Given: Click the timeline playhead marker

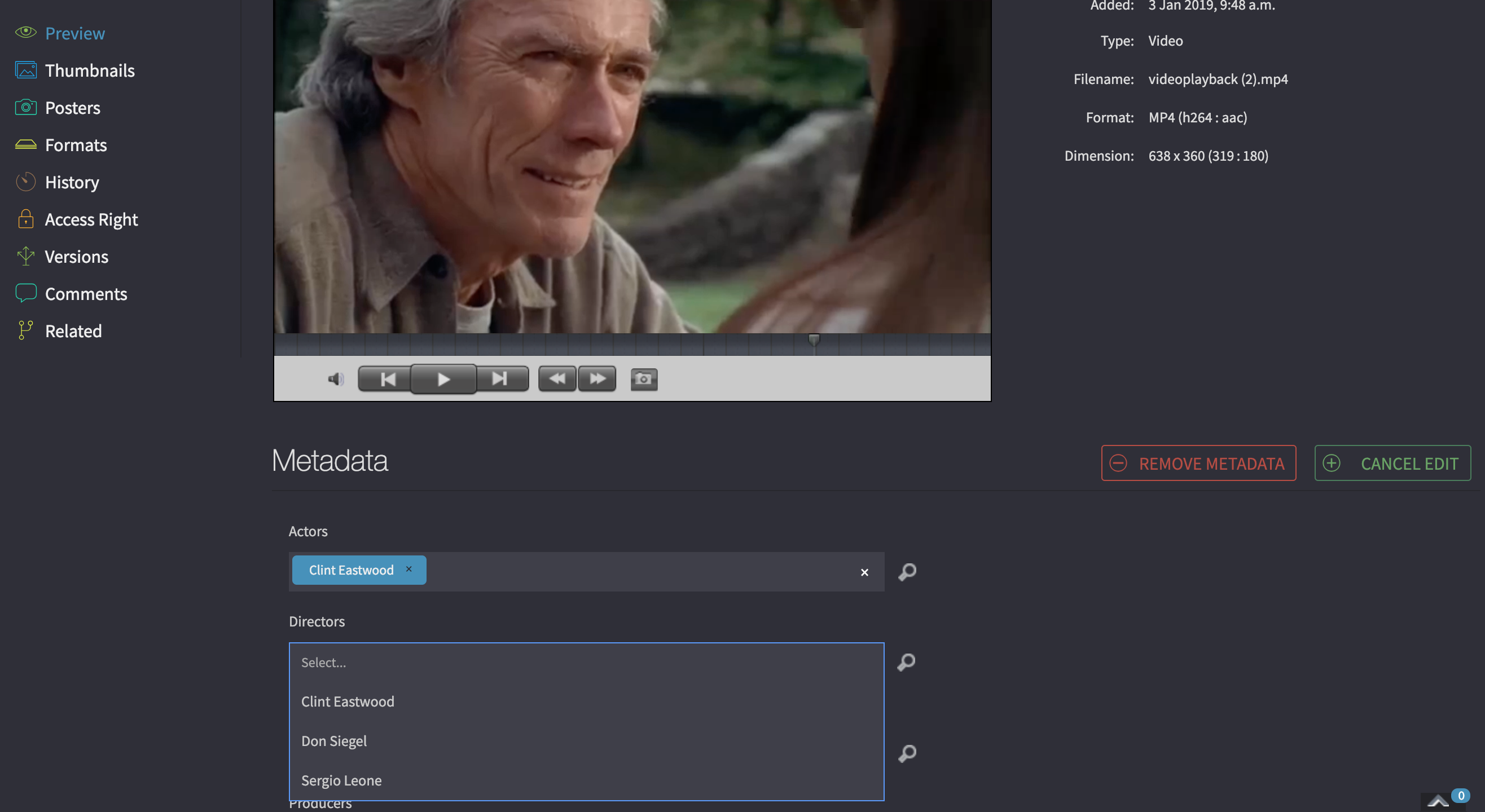Looking at the screenshot, I should coord(814,339).
